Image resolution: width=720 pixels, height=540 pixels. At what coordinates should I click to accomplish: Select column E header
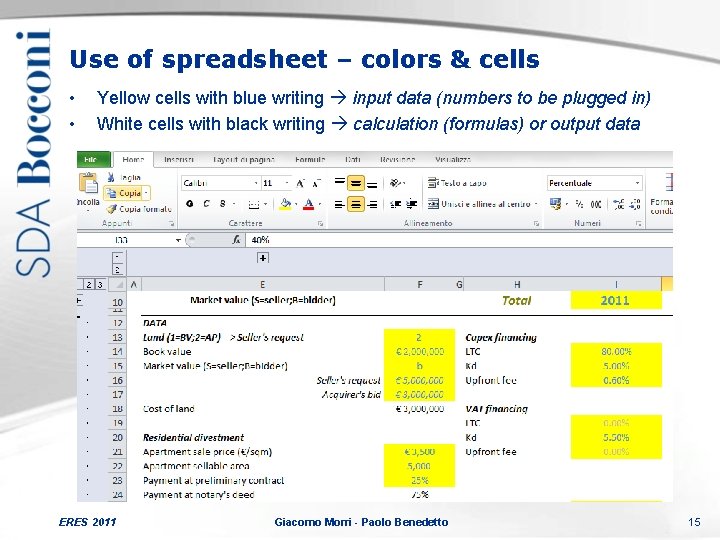tap(263, 285)
